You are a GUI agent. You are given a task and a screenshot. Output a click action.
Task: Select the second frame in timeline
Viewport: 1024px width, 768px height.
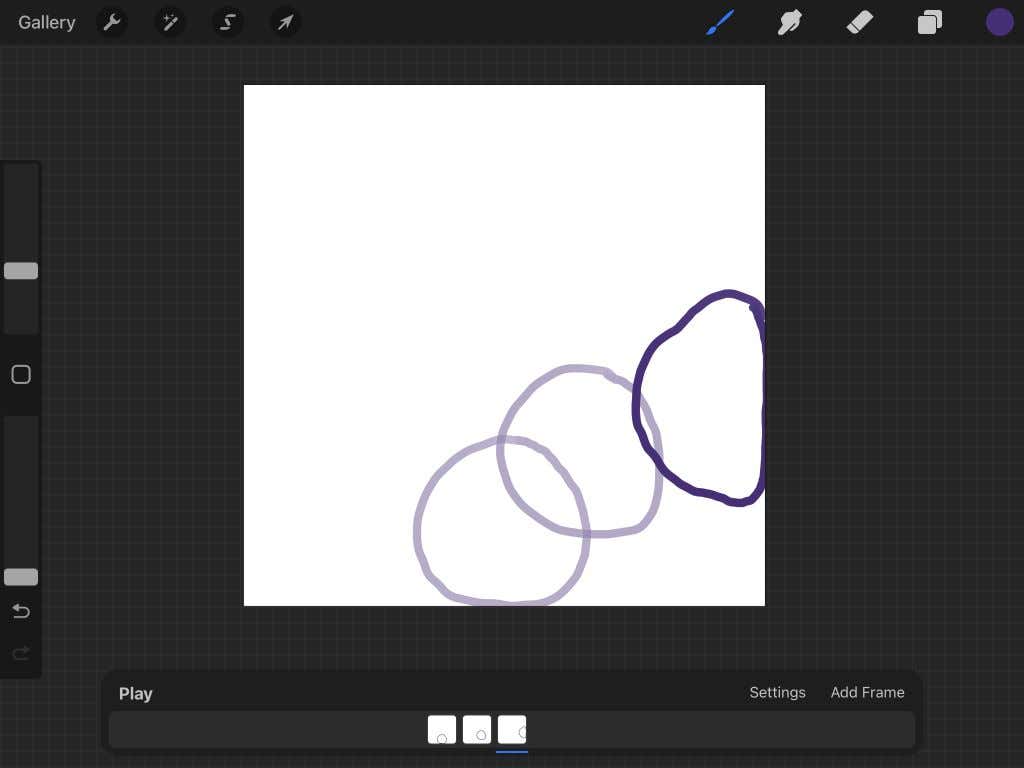point(477,730)
